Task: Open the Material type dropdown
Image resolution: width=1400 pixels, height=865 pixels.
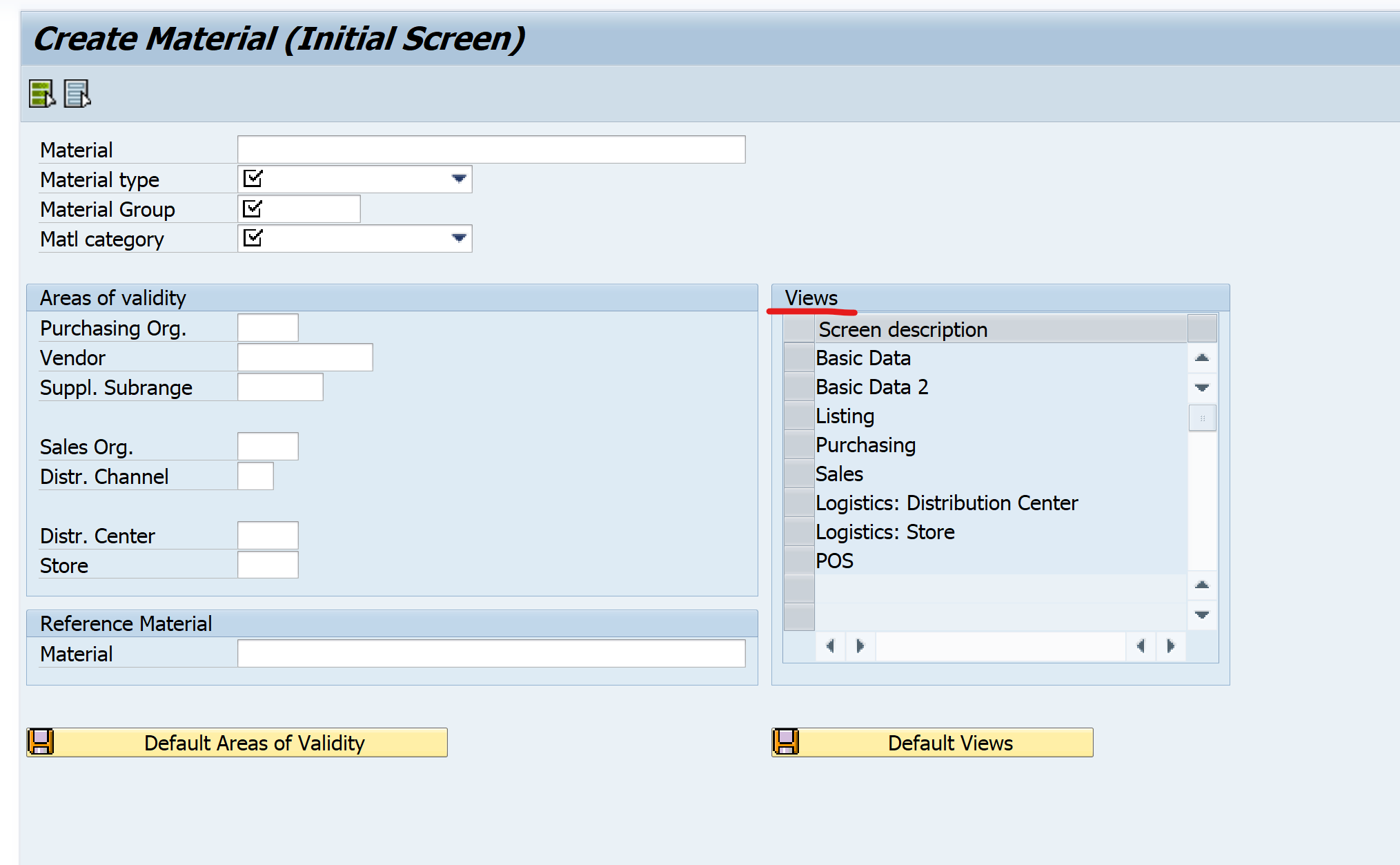Action: (458, 178)
